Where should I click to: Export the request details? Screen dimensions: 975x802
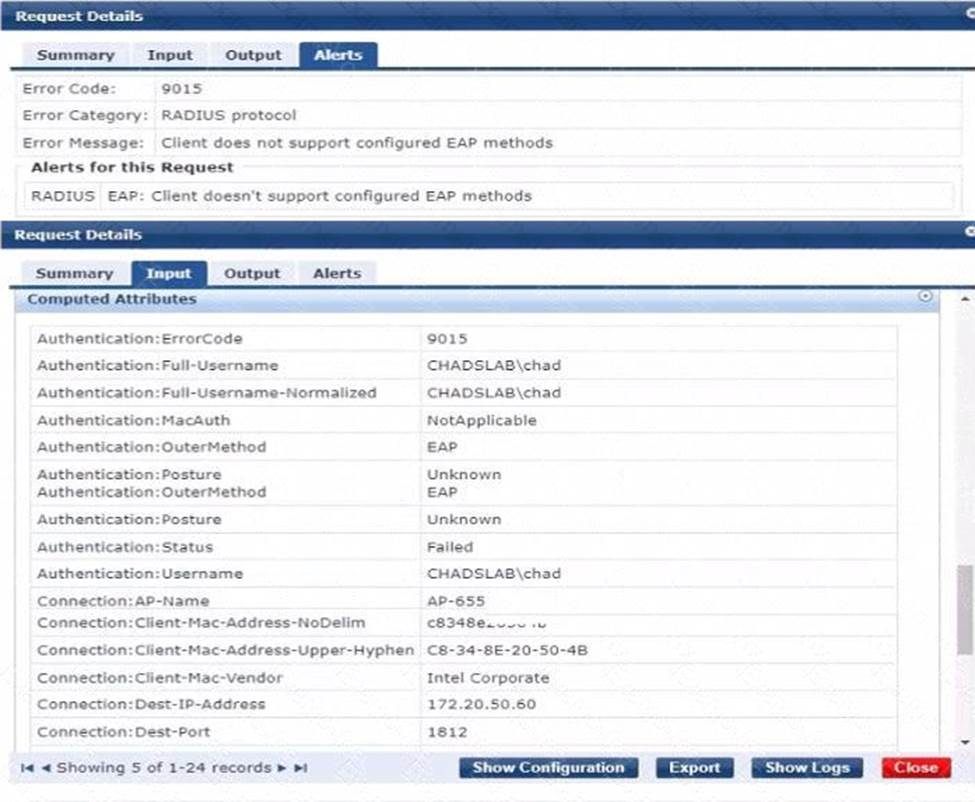pos(695,768)
